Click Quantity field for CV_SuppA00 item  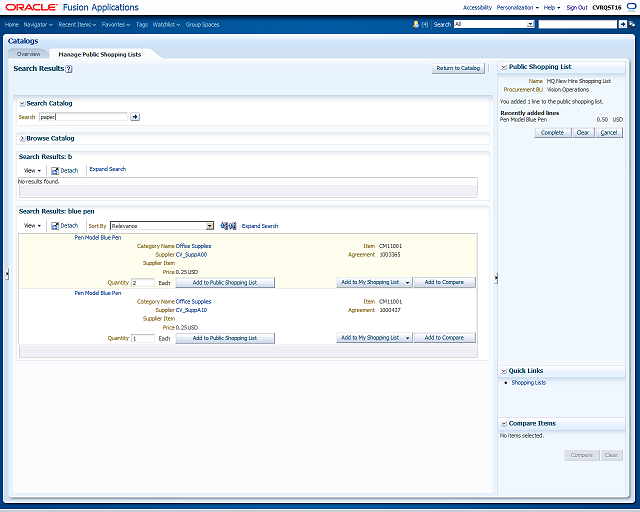[x=143, y=283]
